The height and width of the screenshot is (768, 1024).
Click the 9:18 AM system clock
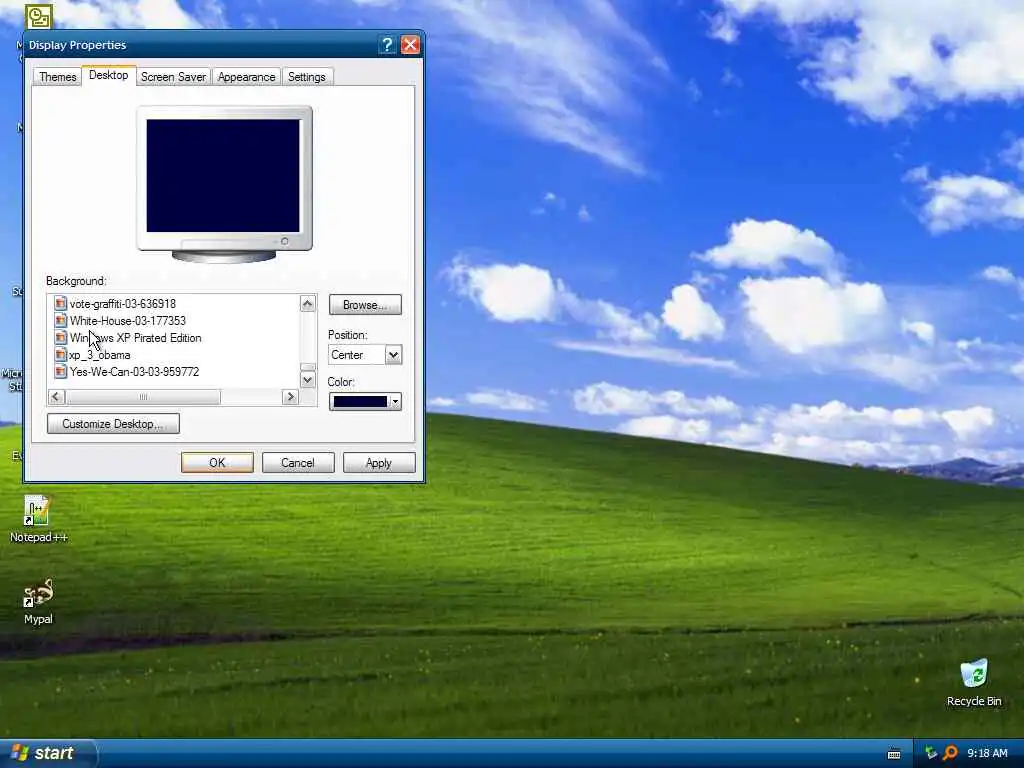tap(987, 753)
